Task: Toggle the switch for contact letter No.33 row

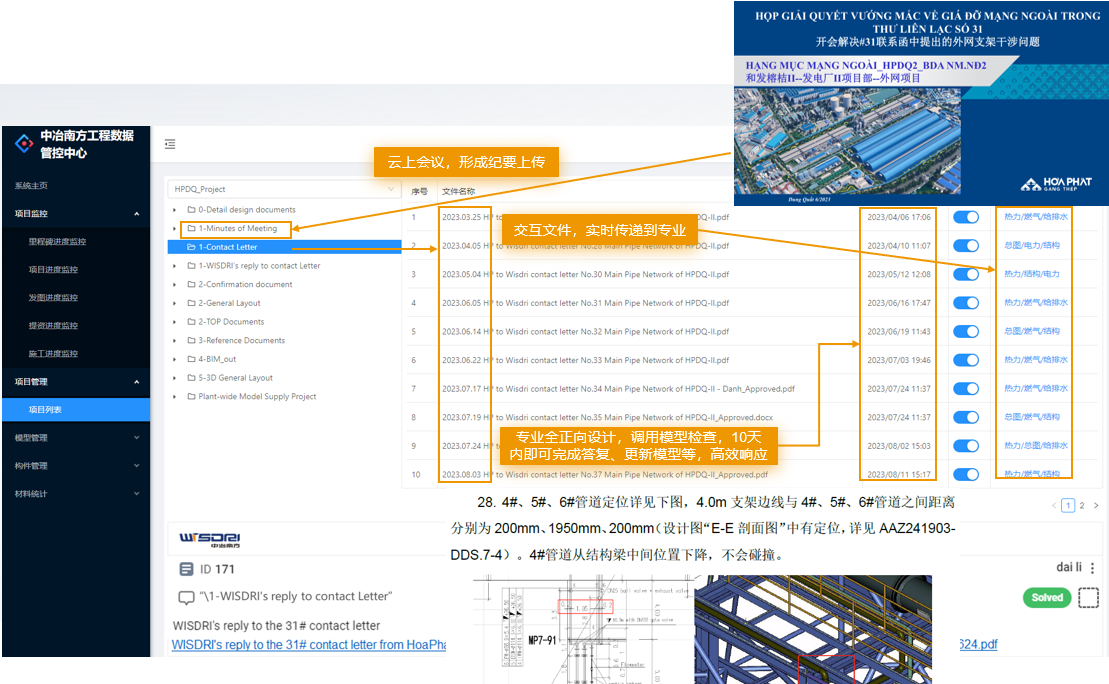Action: tap(965, 360)
